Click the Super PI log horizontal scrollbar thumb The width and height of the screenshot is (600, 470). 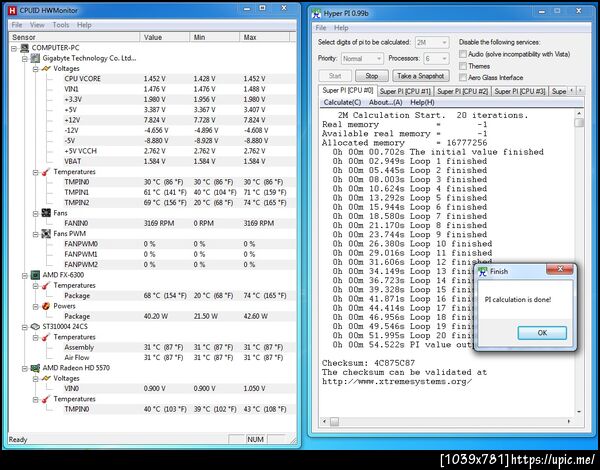click(334, 421)
